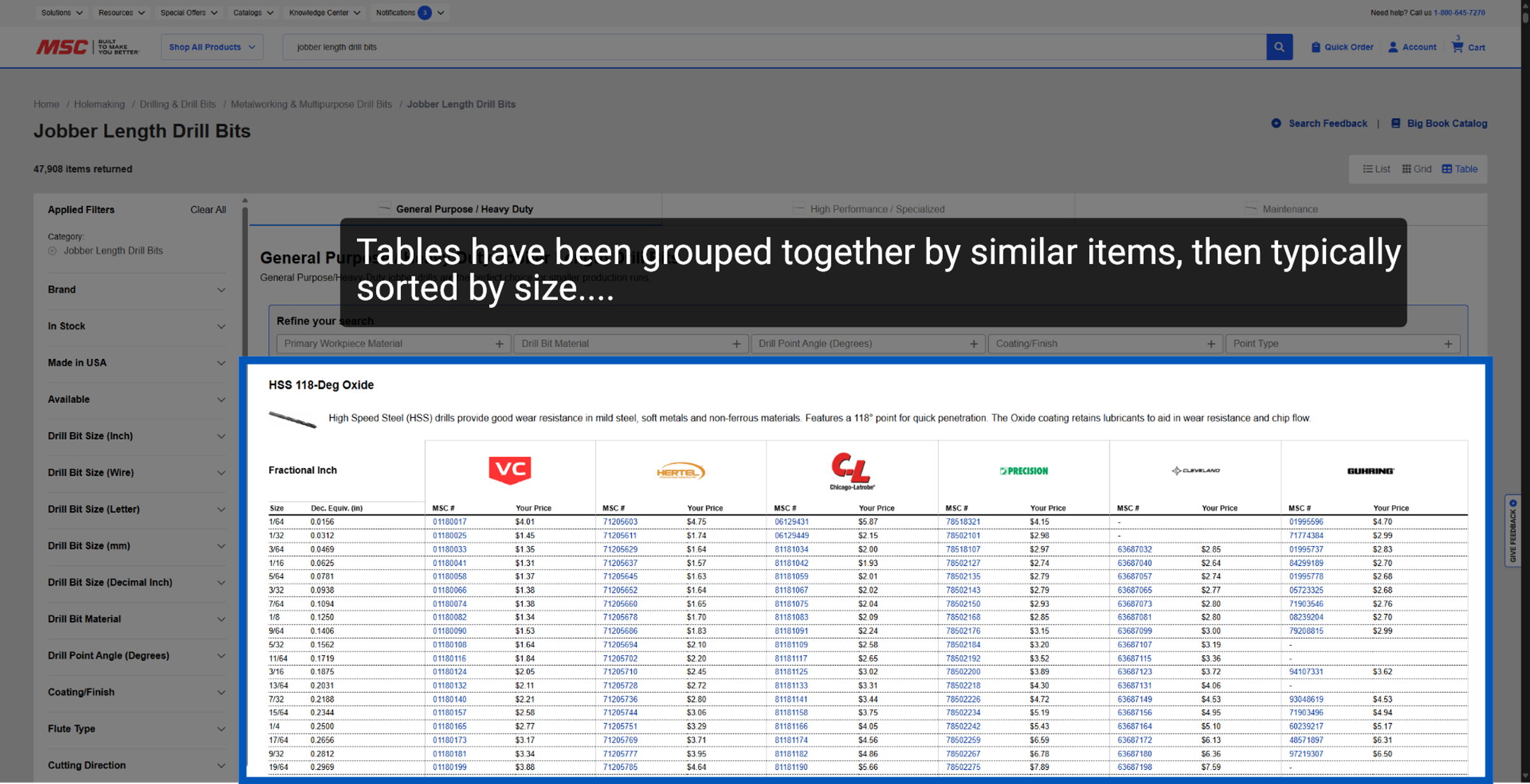
Task: Expand the Cutting Direction filter
Action: (x=136, y=766)
